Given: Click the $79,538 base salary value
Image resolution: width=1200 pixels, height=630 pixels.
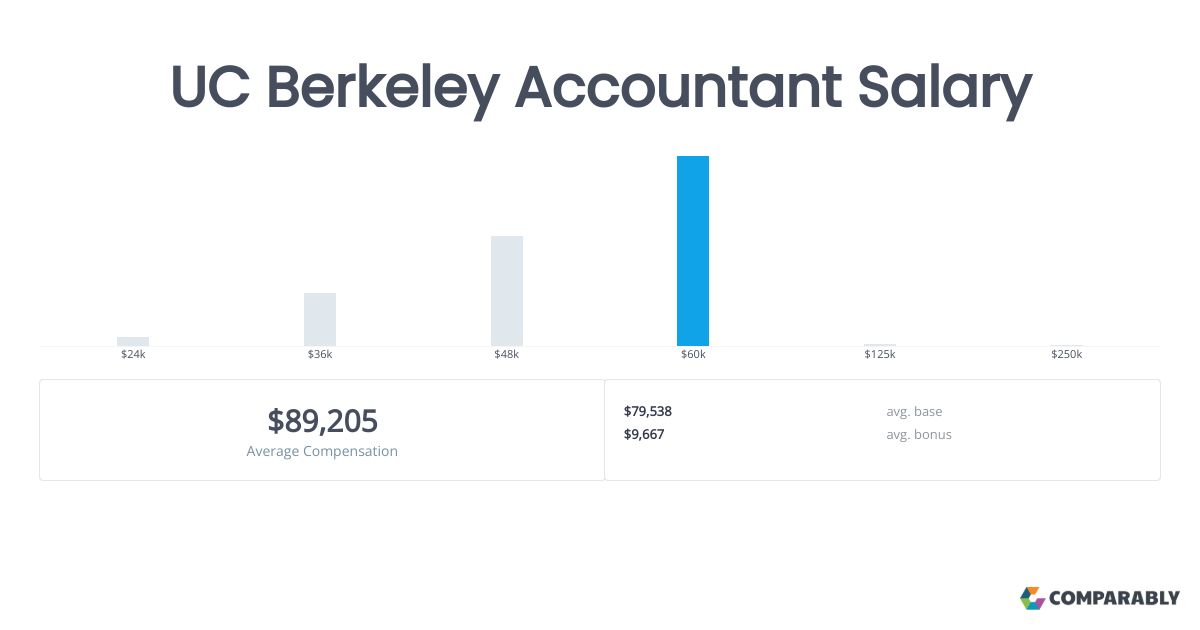Looking at the screenshot, I should pos(648,411).
